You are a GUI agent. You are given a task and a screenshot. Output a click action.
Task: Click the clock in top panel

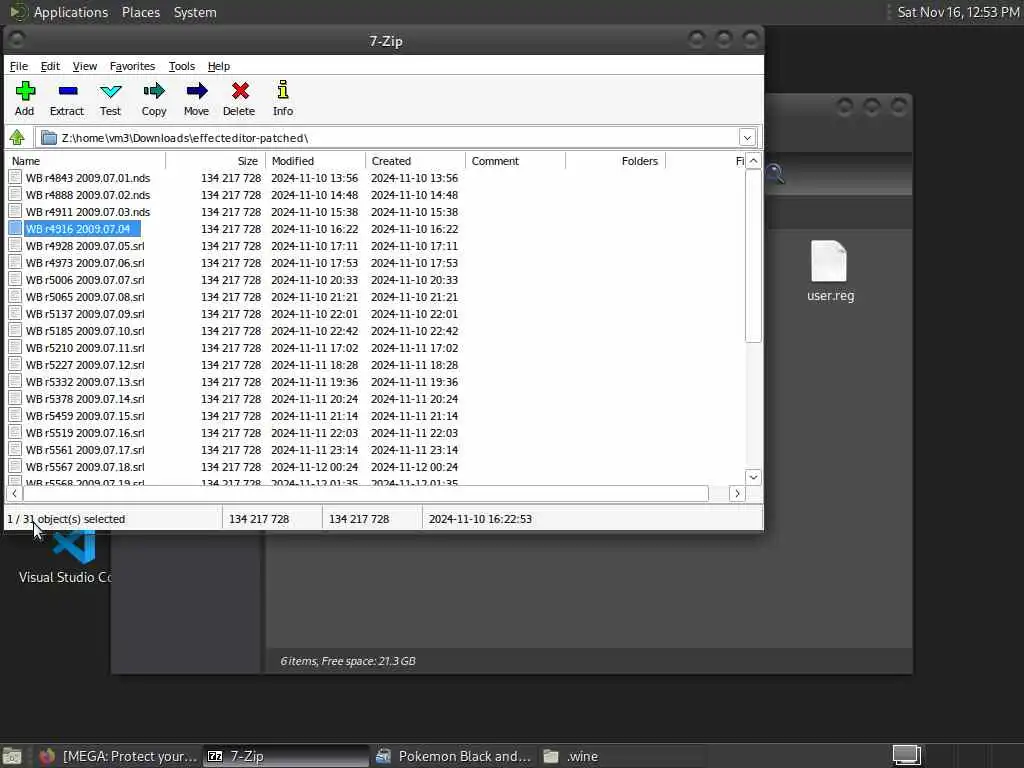click(958, 12)
